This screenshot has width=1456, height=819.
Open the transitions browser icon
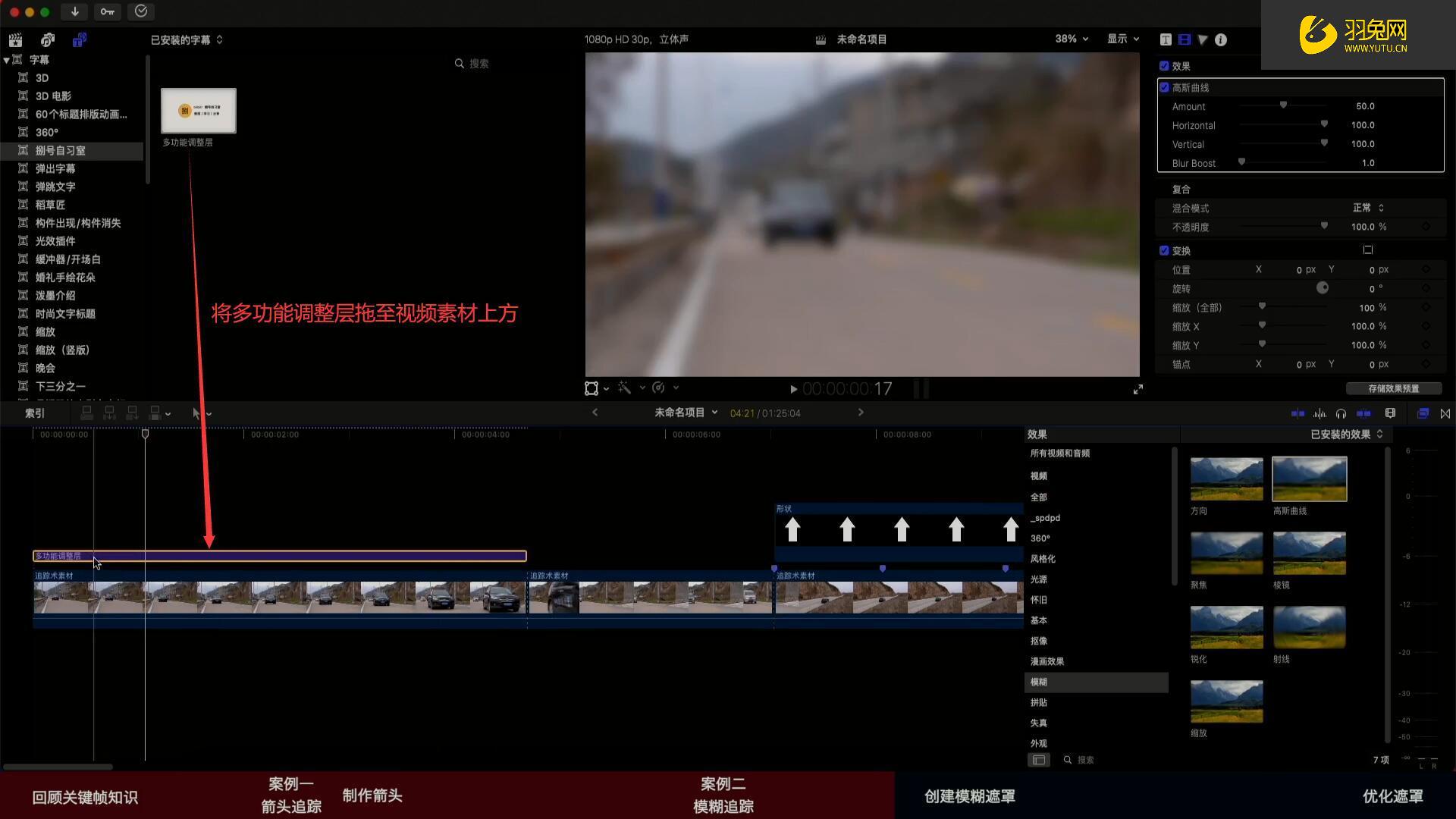tap(1445, 413)
